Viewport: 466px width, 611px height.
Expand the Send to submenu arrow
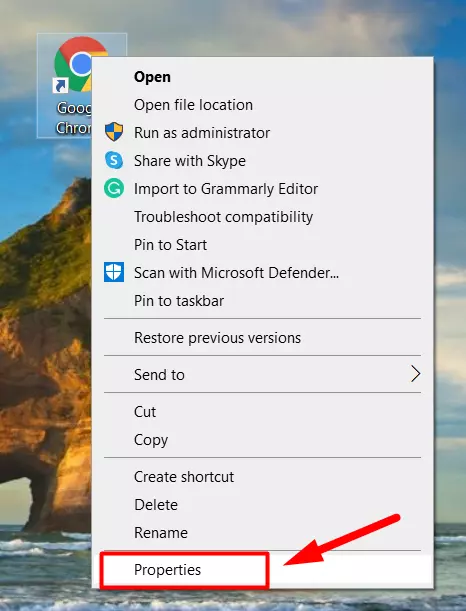[415, 374]
